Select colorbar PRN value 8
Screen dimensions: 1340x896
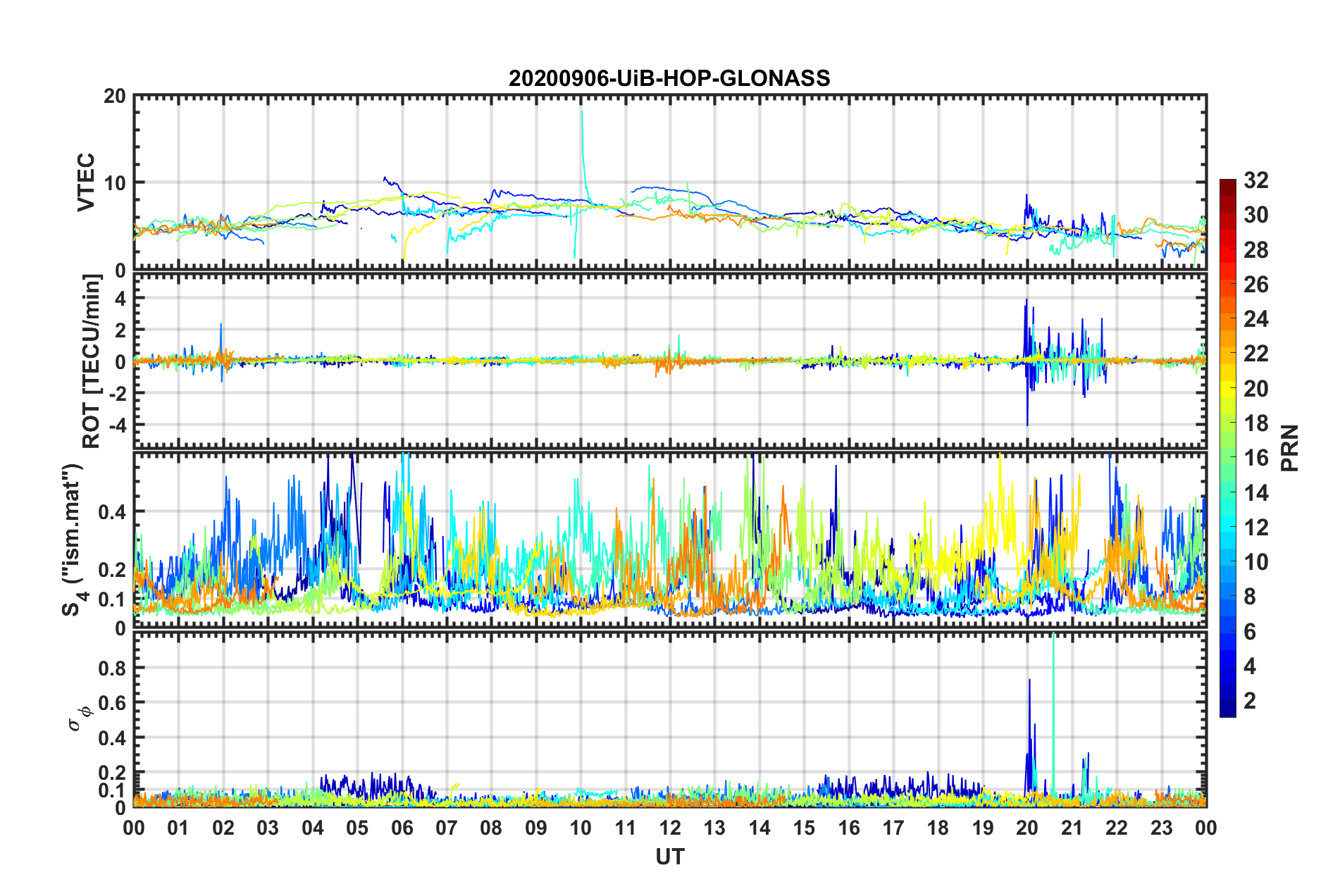1250,597
